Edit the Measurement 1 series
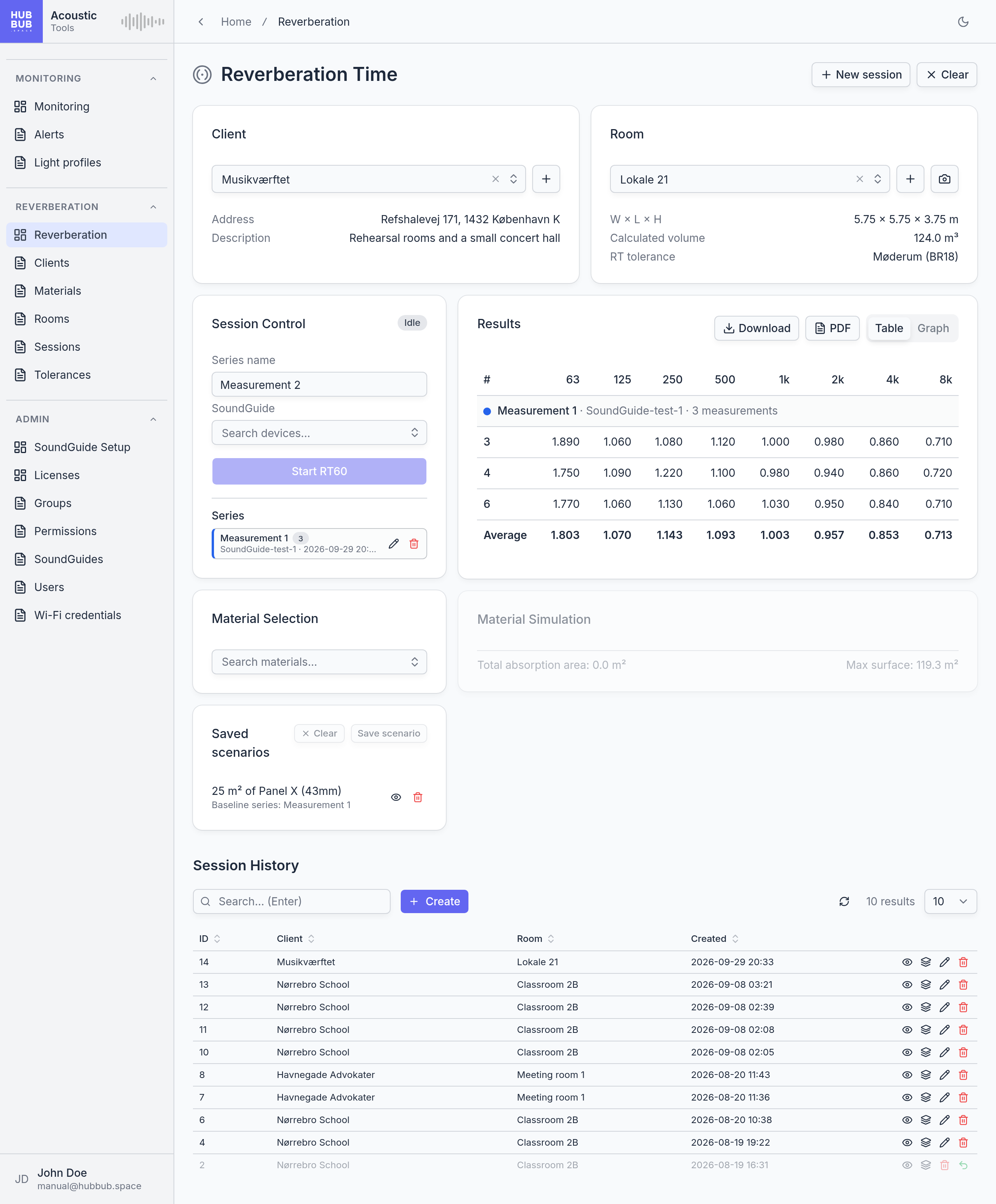This screenshot has width=996, height=1204. tap(394, 544)
